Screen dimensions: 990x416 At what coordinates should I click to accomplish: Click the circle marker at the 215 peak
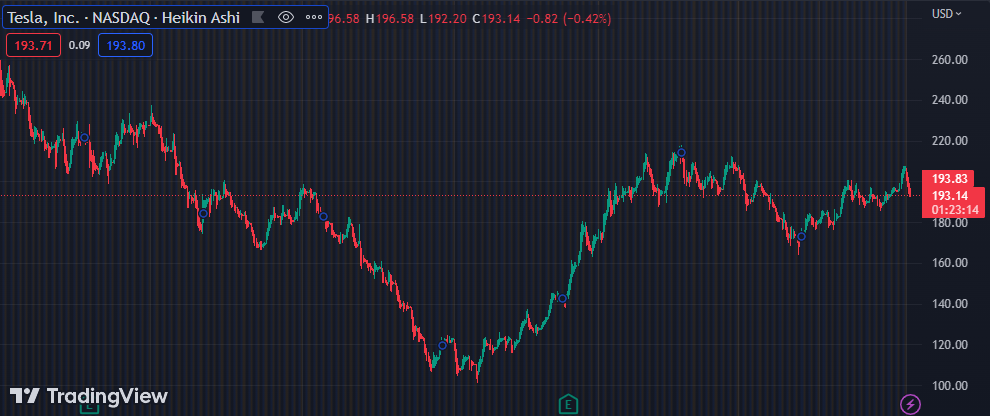[681, 152]
